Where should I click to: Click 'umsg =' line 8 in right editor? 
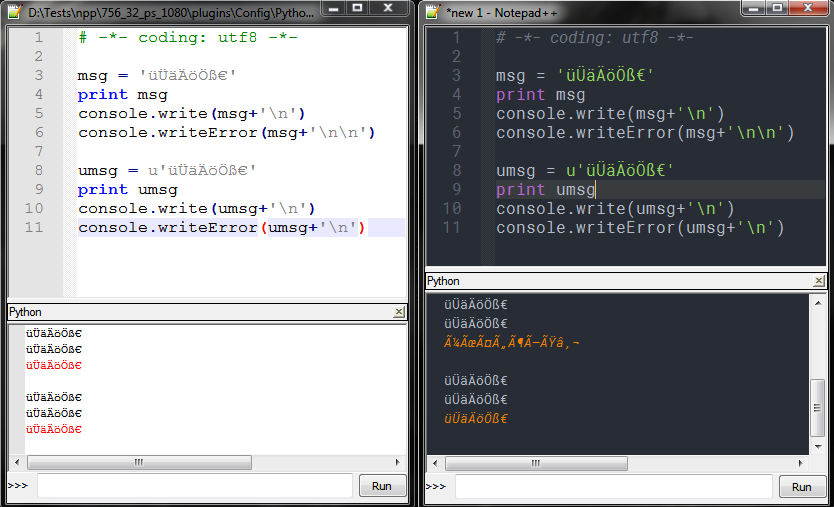[x=585, y=171]
